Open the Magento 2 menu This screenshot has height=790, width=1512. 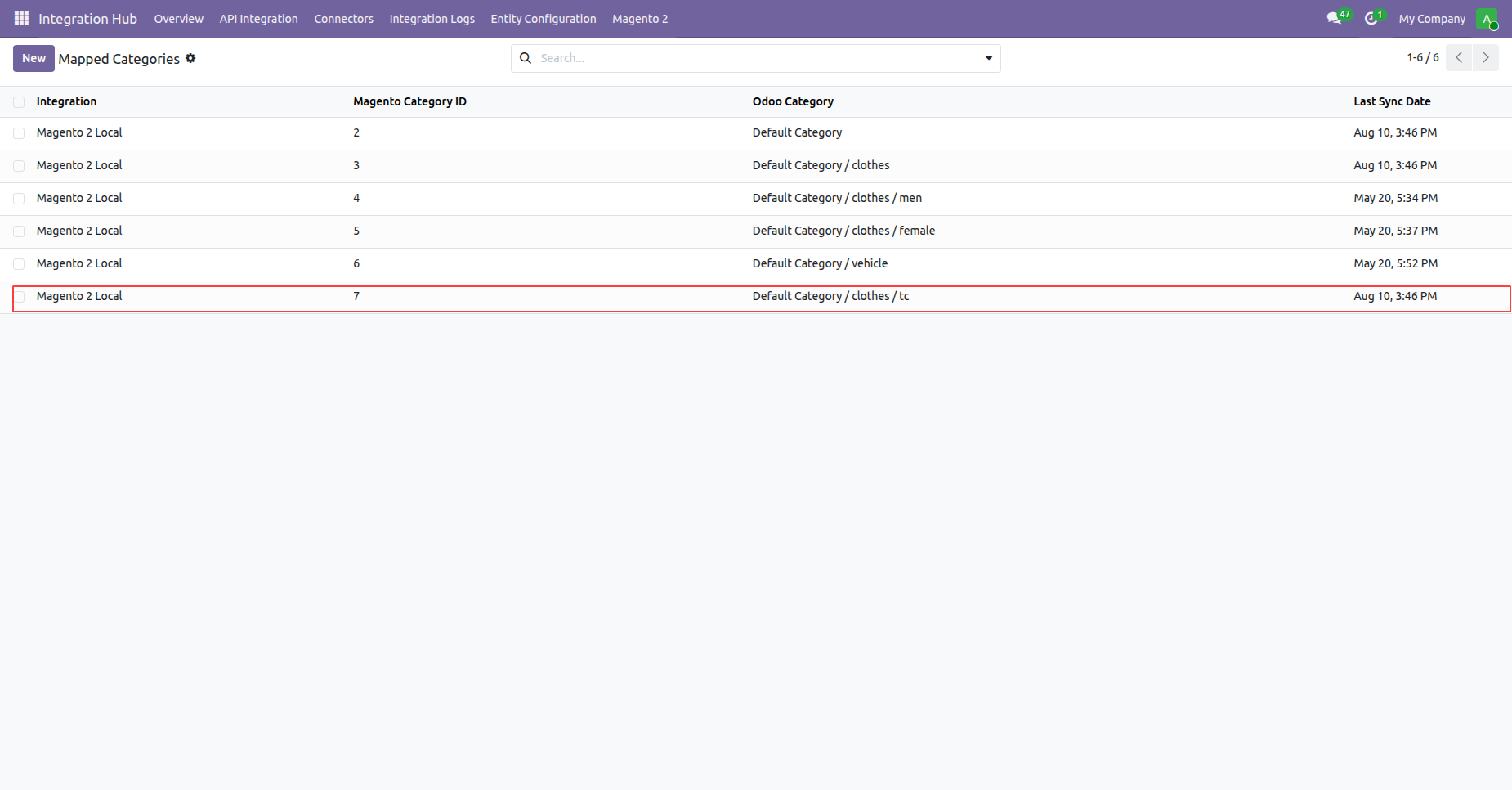click(640, 19)
